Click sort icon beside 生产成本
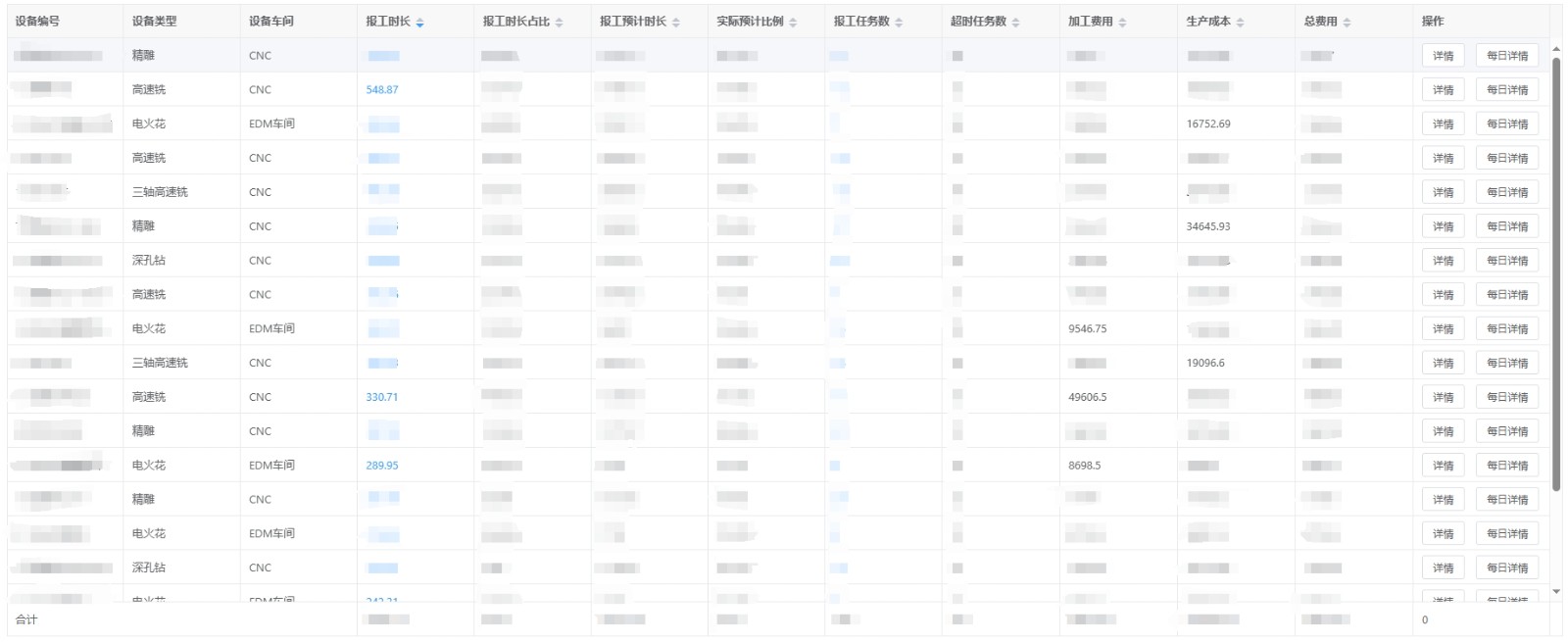Screen dimensions: 1568x642 tap(1240, 23)
